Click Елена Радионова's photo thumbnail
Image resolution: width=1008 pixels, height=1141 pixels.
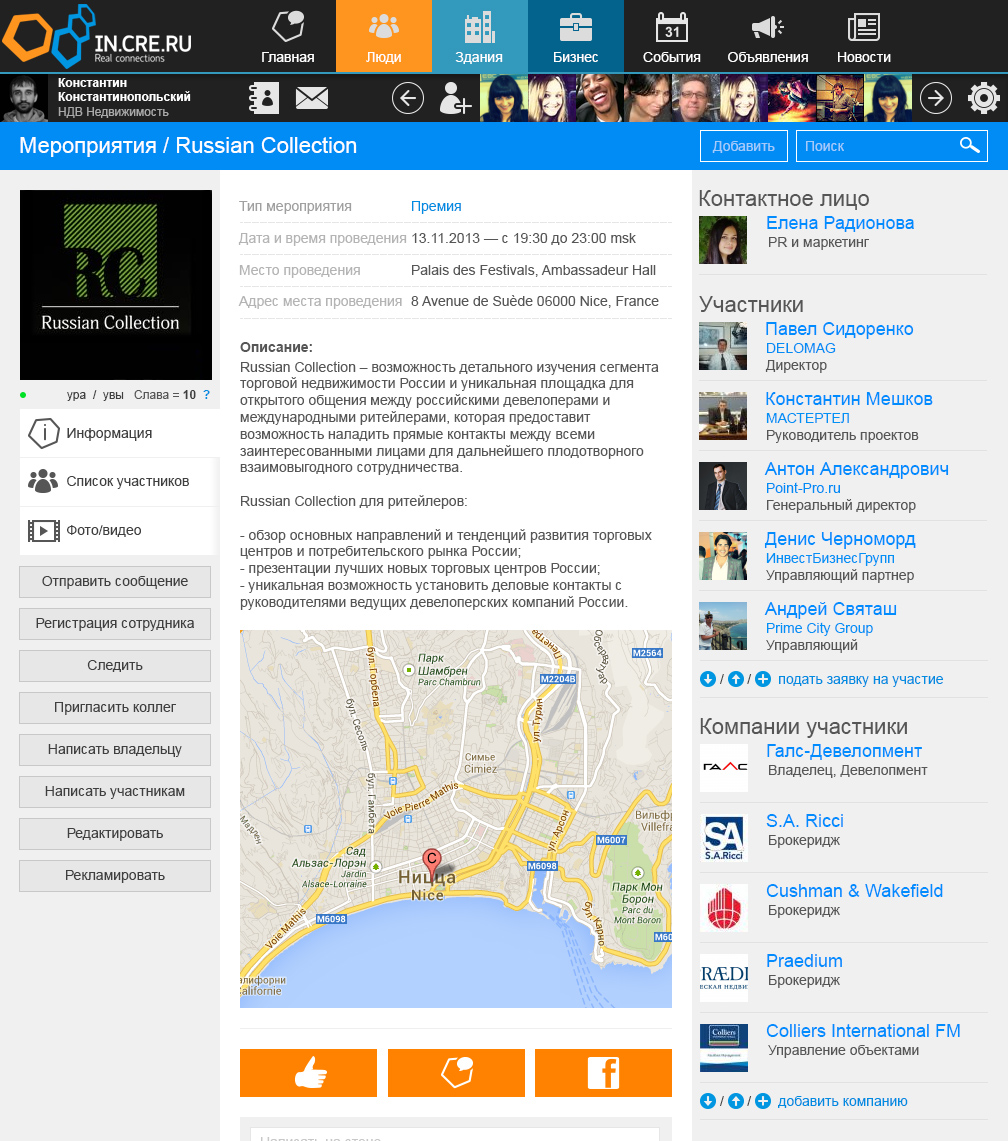[x=723, y=239]
